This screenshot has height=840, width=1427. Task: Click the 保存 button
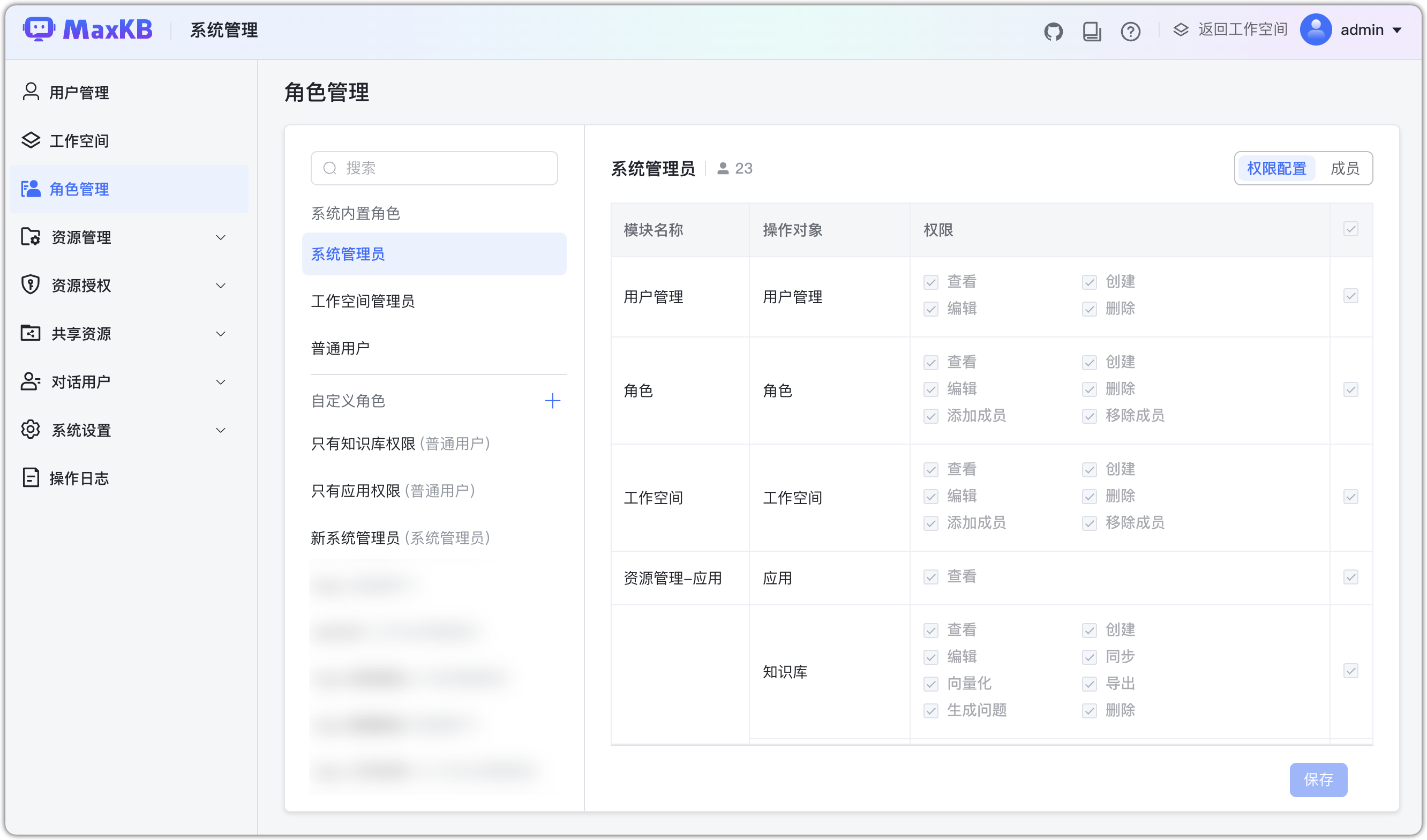(1318, 780)
